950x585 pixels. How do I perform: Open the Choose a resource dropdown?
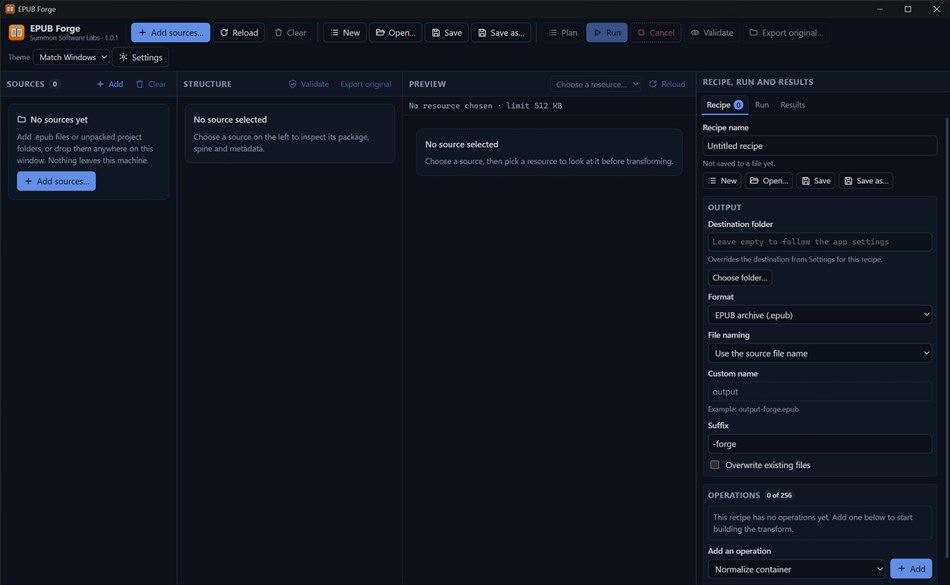click(x=596, y=84)
